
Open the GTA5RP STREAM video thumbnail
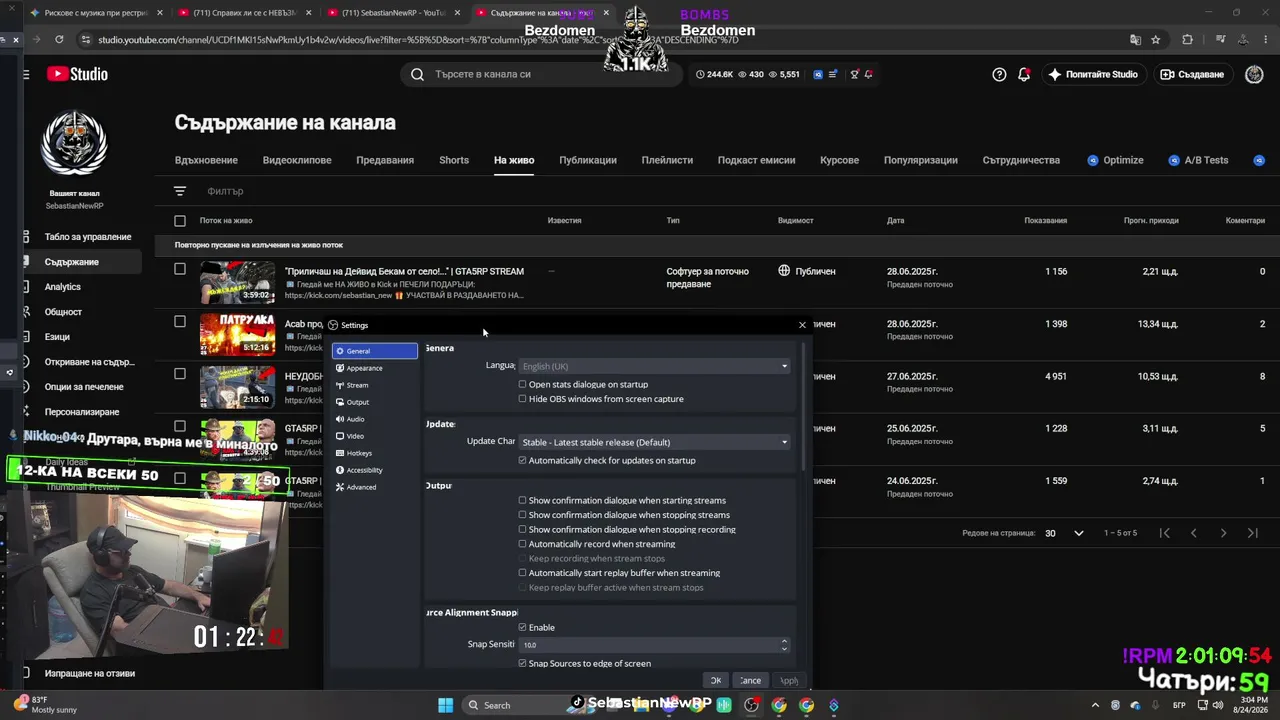(237, 283)
